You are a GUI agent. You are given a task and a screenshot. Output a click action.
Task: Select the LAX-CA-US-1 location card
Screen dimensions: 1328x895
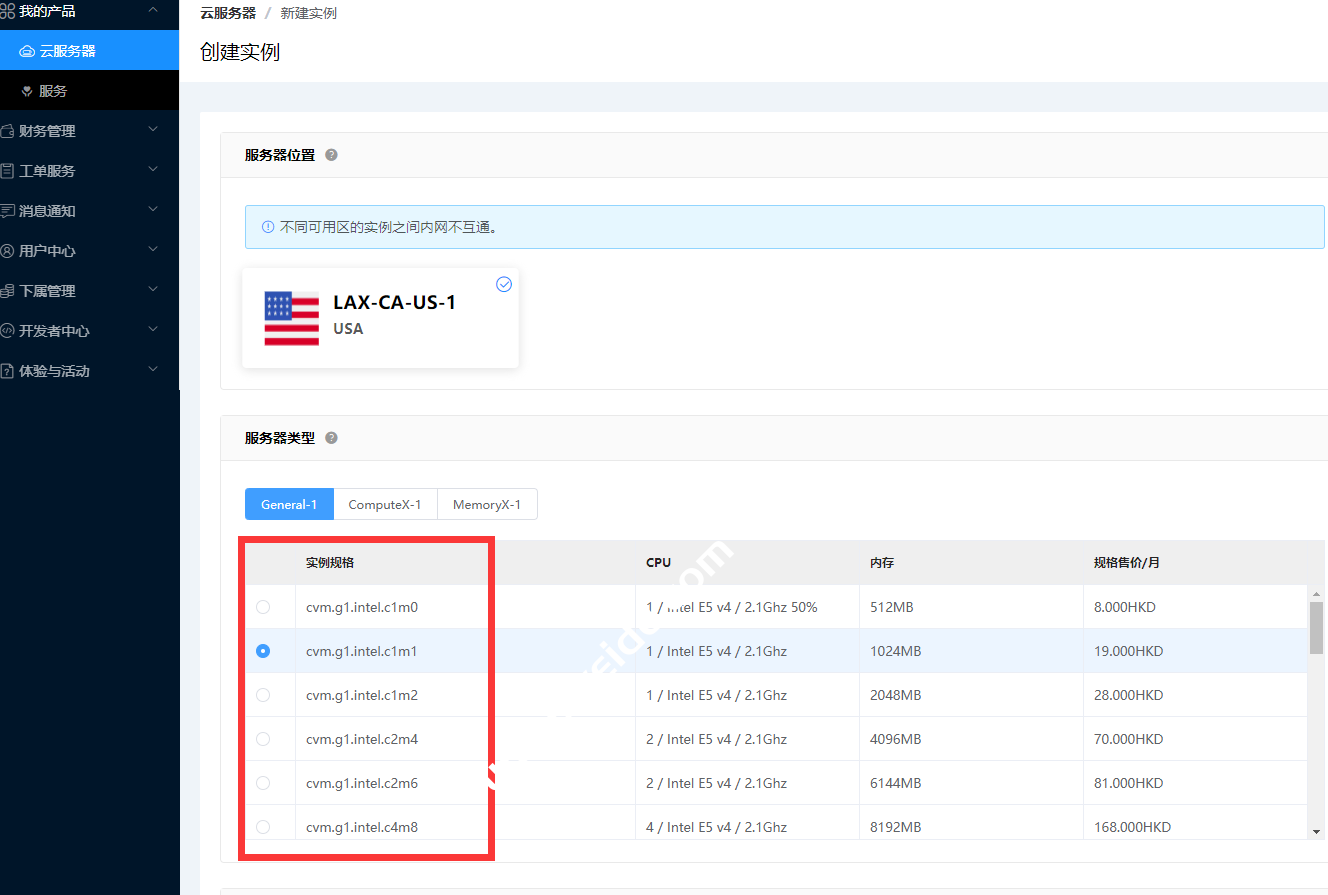pyautogui.click(x=380, y=318)
